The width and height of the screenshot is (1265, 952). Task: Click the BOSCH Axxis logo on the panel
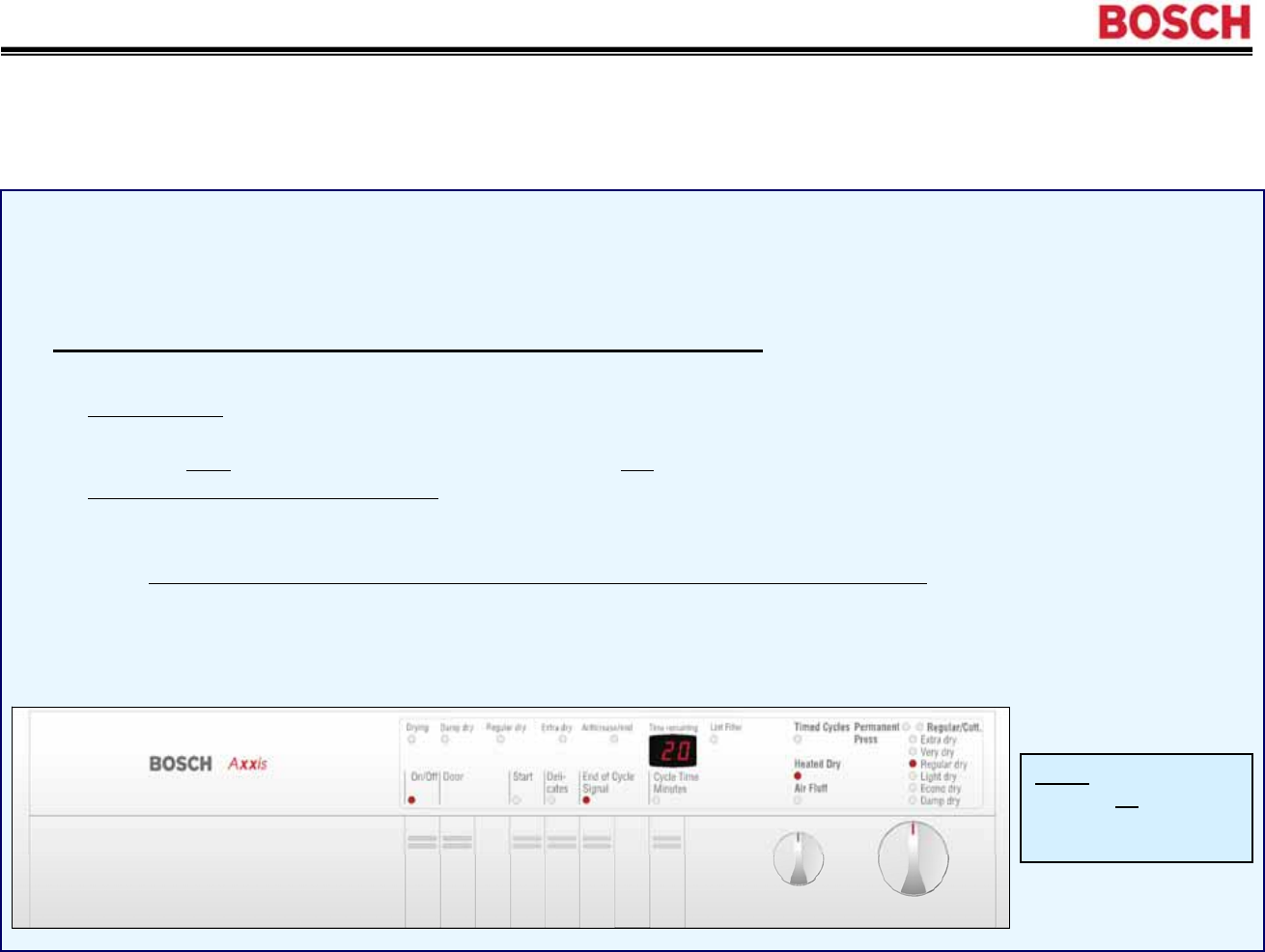[x=209, y=764]
